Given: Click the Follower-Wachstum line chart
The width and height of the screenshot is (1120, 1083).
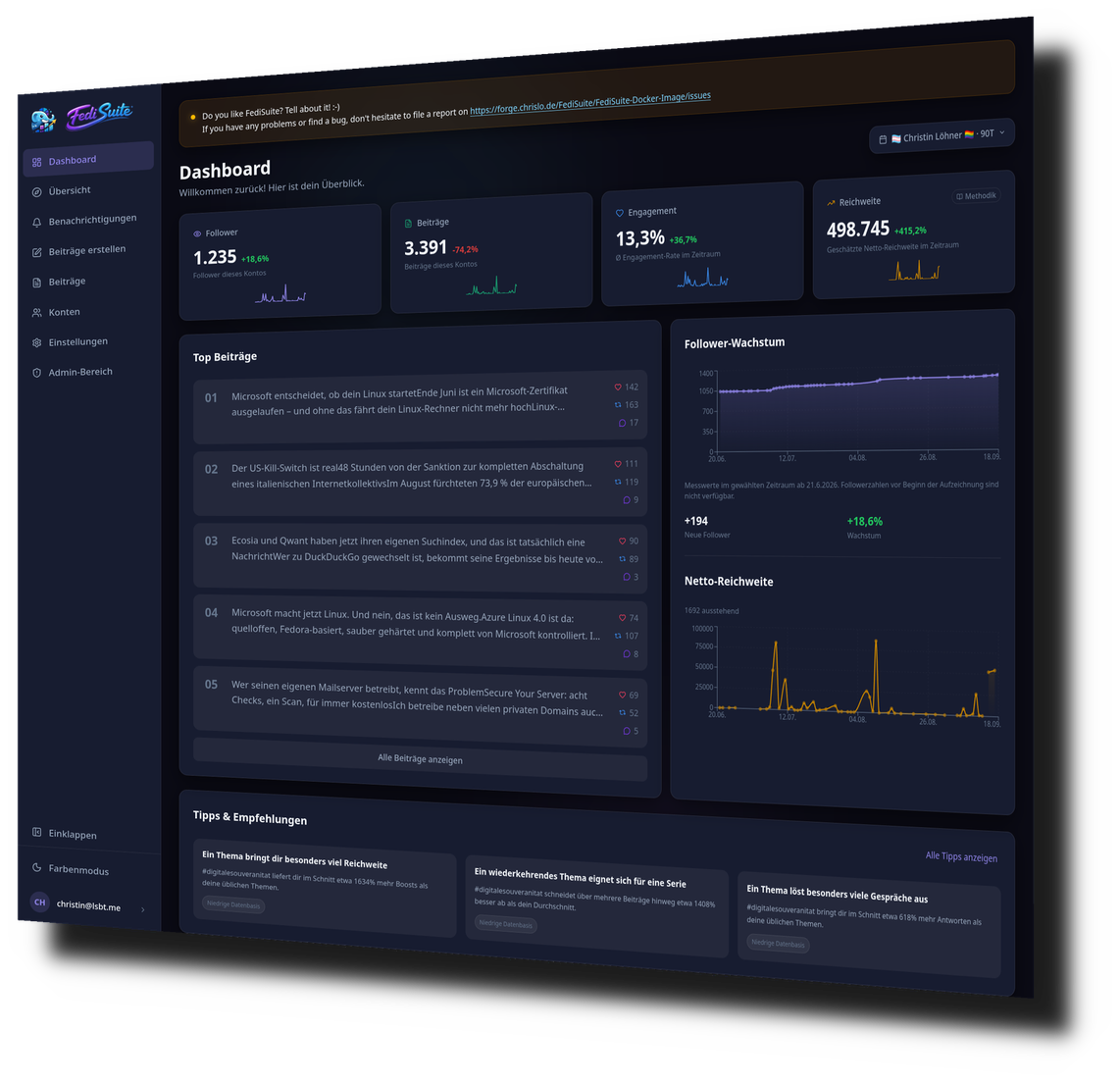Looking at the screenshot, I should [x=857, y=414].
